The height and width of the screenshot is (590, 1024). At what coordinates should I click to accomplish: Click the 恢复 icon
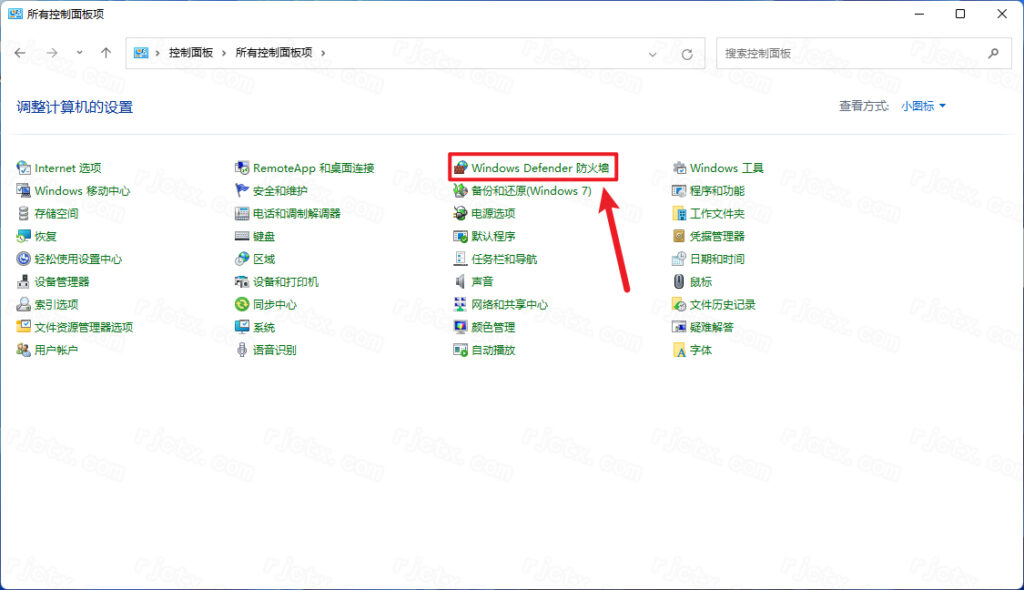(x=24, y=236)
